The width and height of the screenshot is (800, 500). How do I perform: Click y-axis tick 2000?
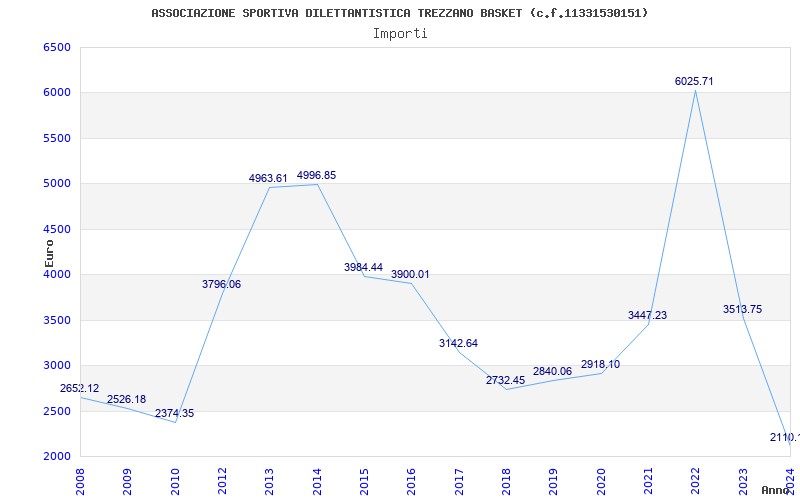(57, 457)
